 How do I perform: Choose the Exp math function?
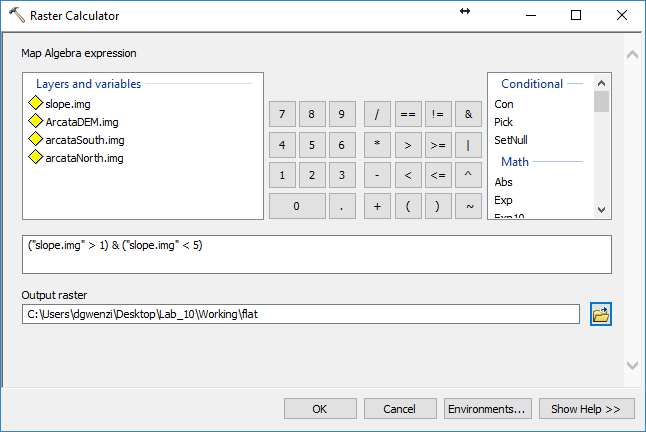click(x=503, y=200)
